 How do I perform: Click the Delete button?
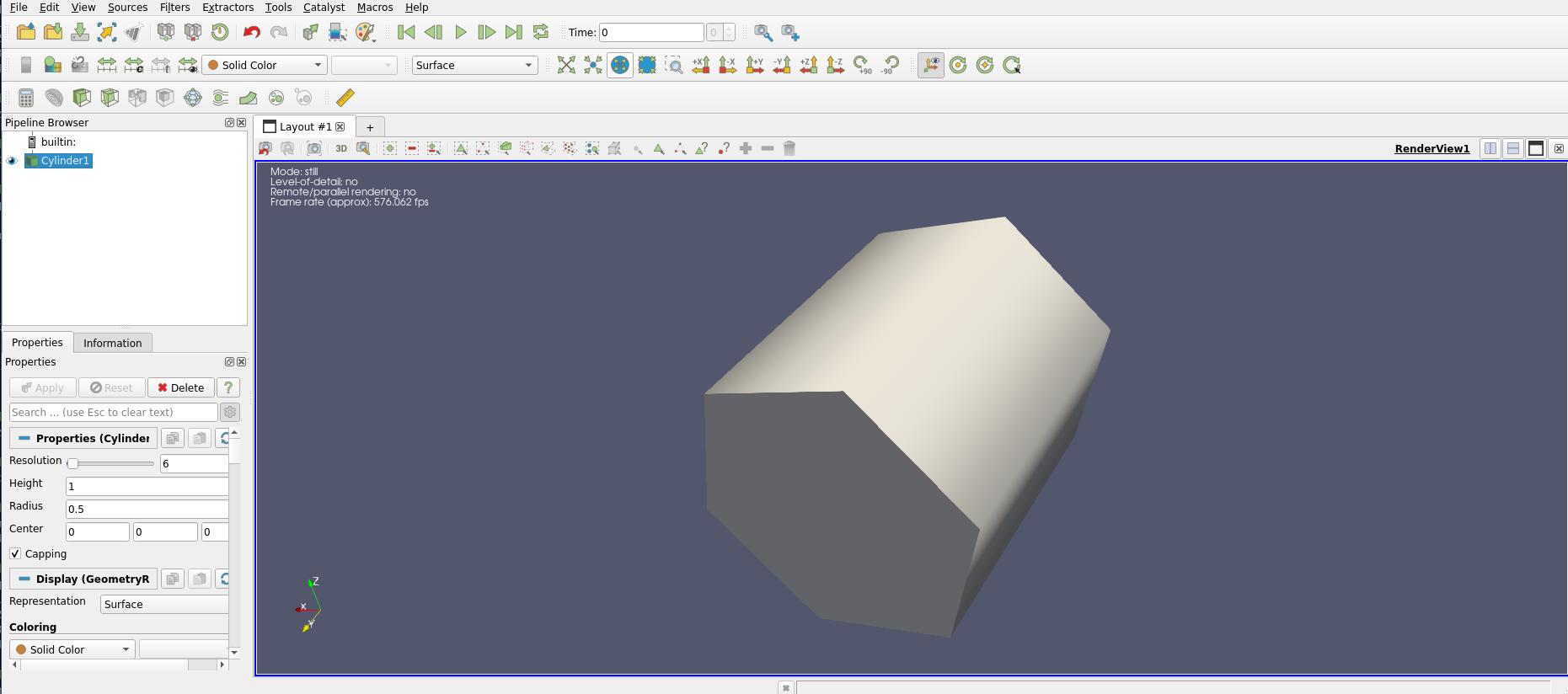point(180,387)
